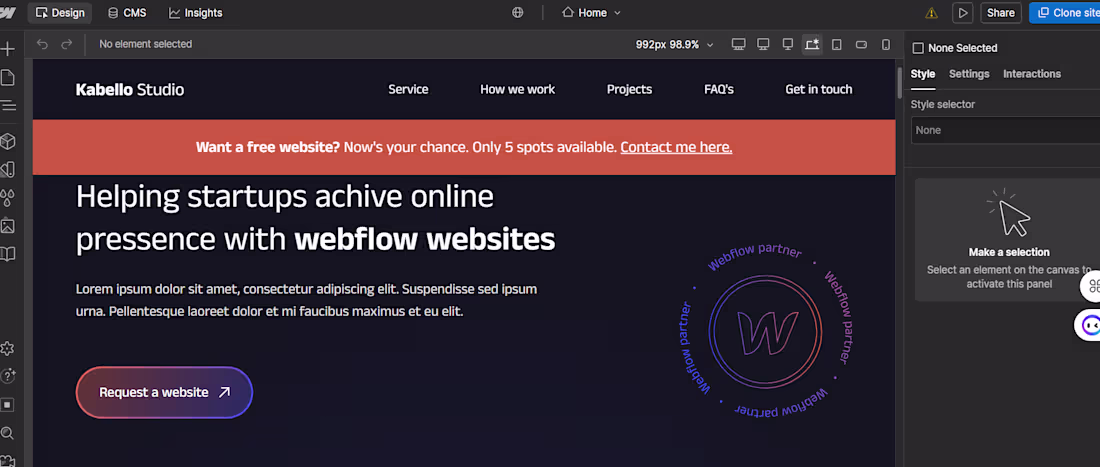1100x467 pixels.
Task: Switch to Design mode tab
Action: point(60,13)
